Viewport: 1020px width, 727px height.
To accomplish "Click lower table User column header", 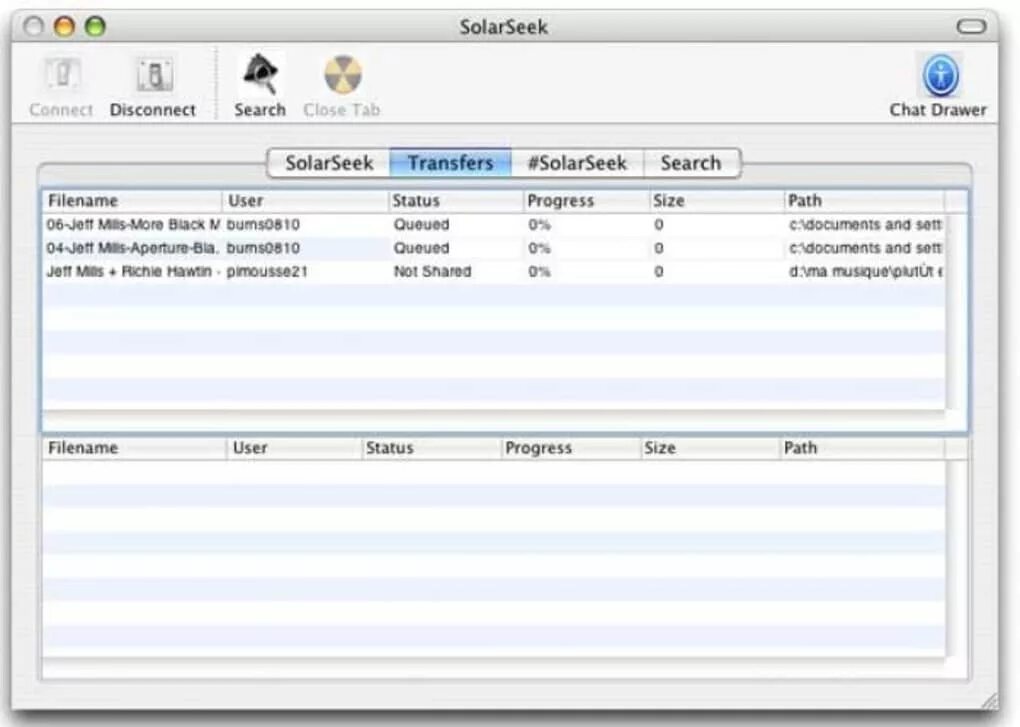I will 294,448.
